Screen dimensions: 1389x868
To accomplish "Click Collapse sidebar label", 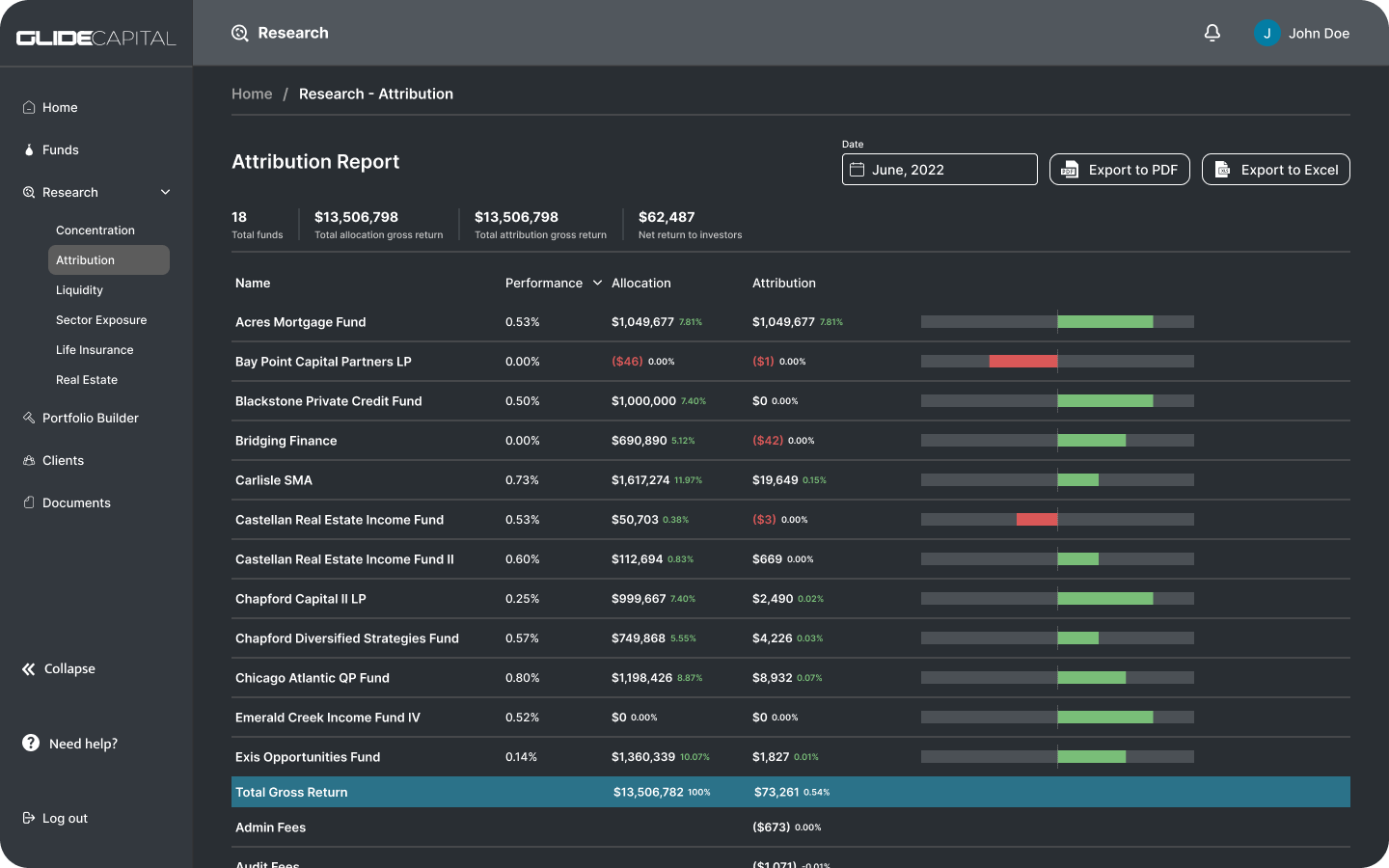I will (x=69, y=668).
